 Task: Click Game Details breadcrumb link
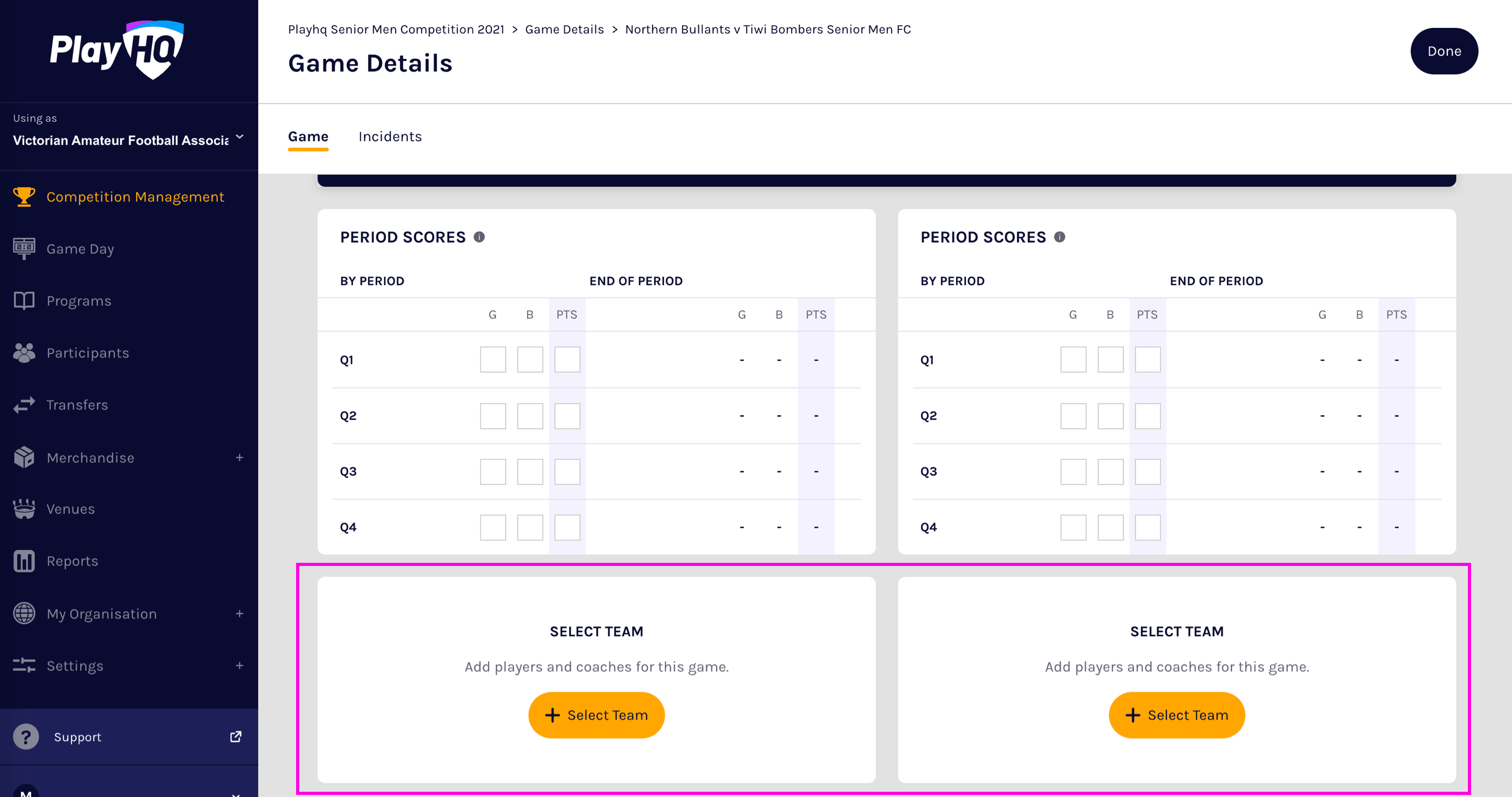(564, 29)
